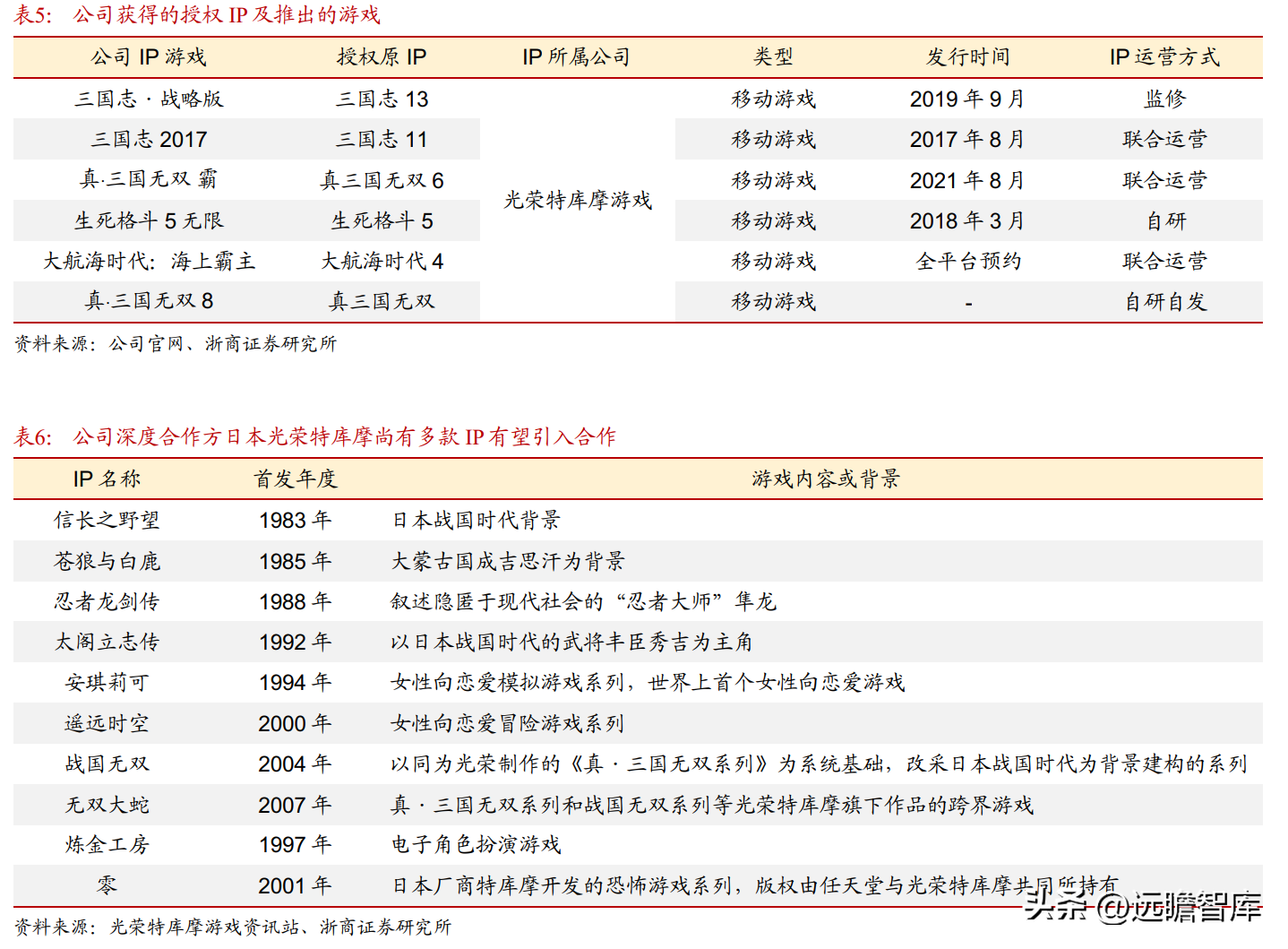This screenshot has width=1288, height=949.
Task: Select cell '2019 年 9 月'
Action: pos(967,99)
